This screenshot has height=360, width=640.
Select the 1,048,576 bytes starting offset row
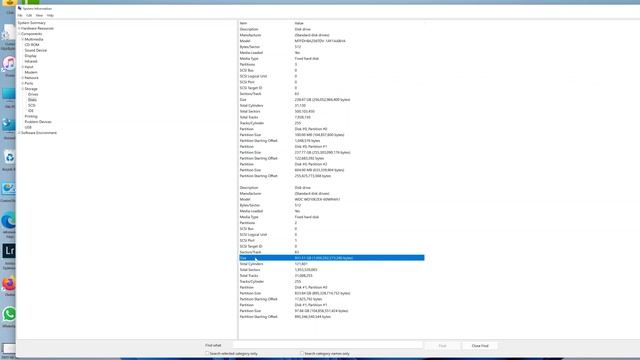tap(331, 141)
